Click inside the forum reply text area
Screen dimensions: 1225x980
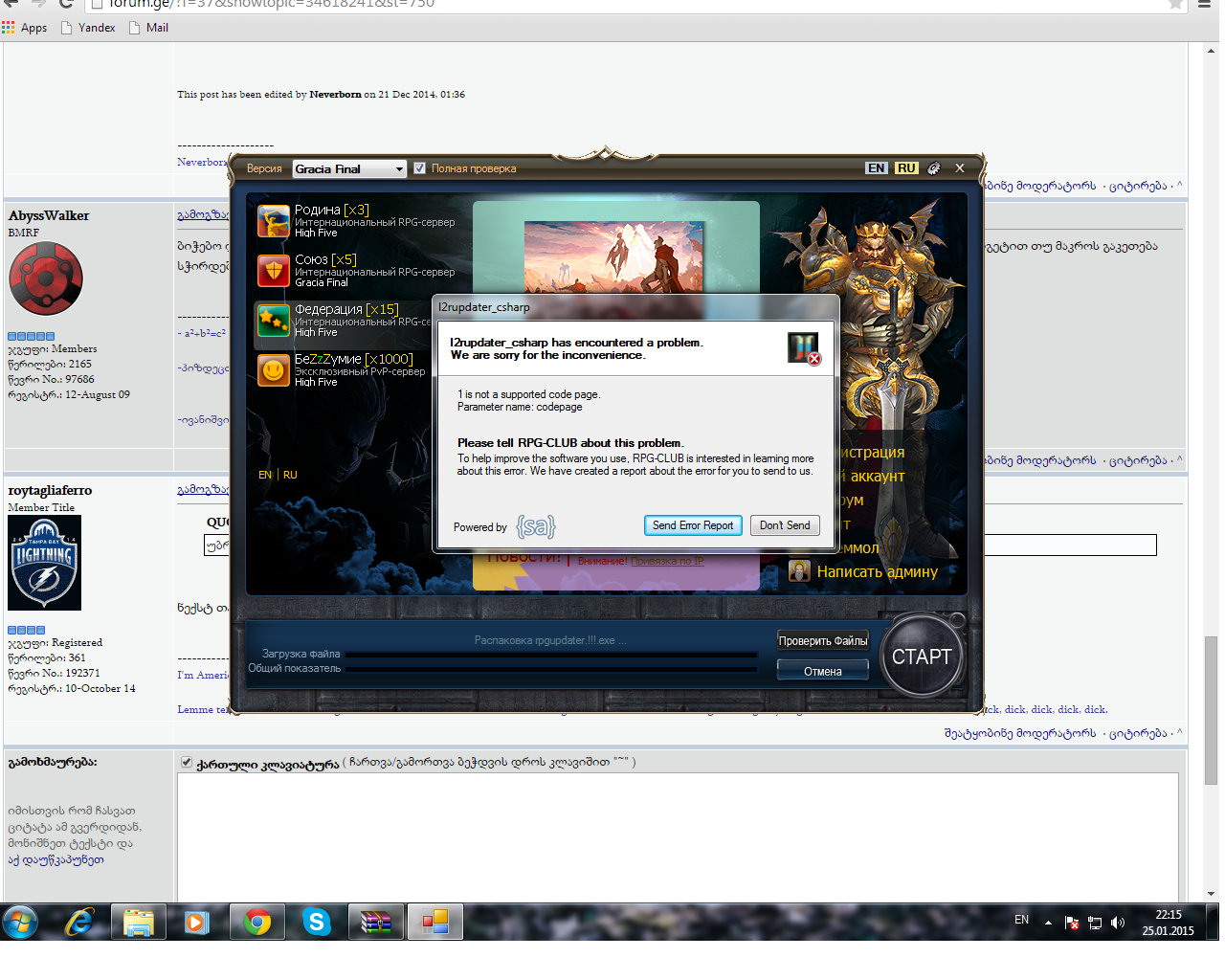tap(678, 835)
